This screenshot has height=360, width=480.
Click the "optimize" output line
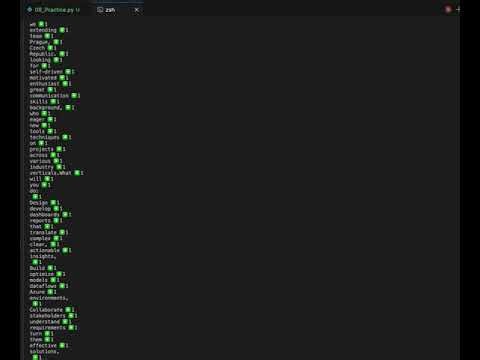[47, 274]
